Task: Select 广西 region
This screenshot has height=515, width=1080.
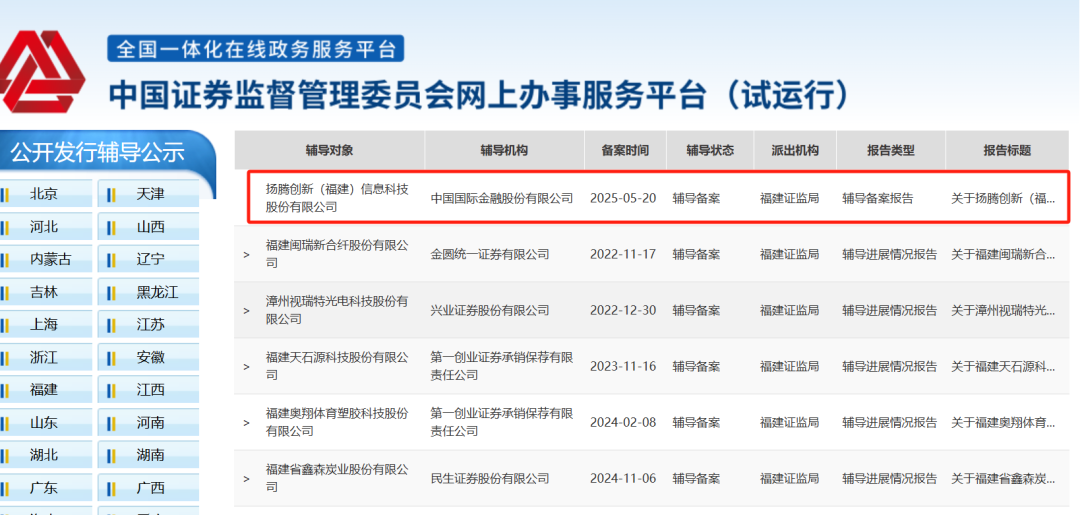Action: tap(148, 488)
